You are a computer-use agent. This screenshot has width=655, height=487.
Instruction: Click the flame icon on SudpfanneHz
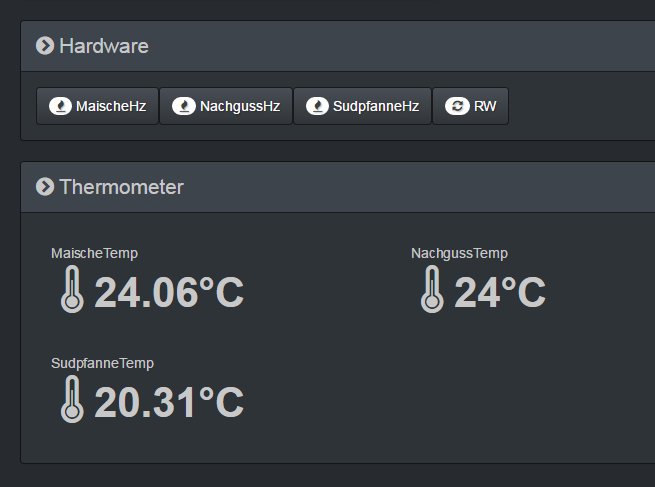318,106
